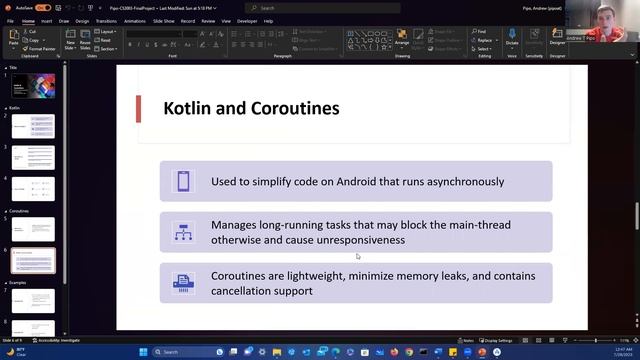Collapse the Coroutines section in slide panel
640x360 pixels.
(6, 211)
